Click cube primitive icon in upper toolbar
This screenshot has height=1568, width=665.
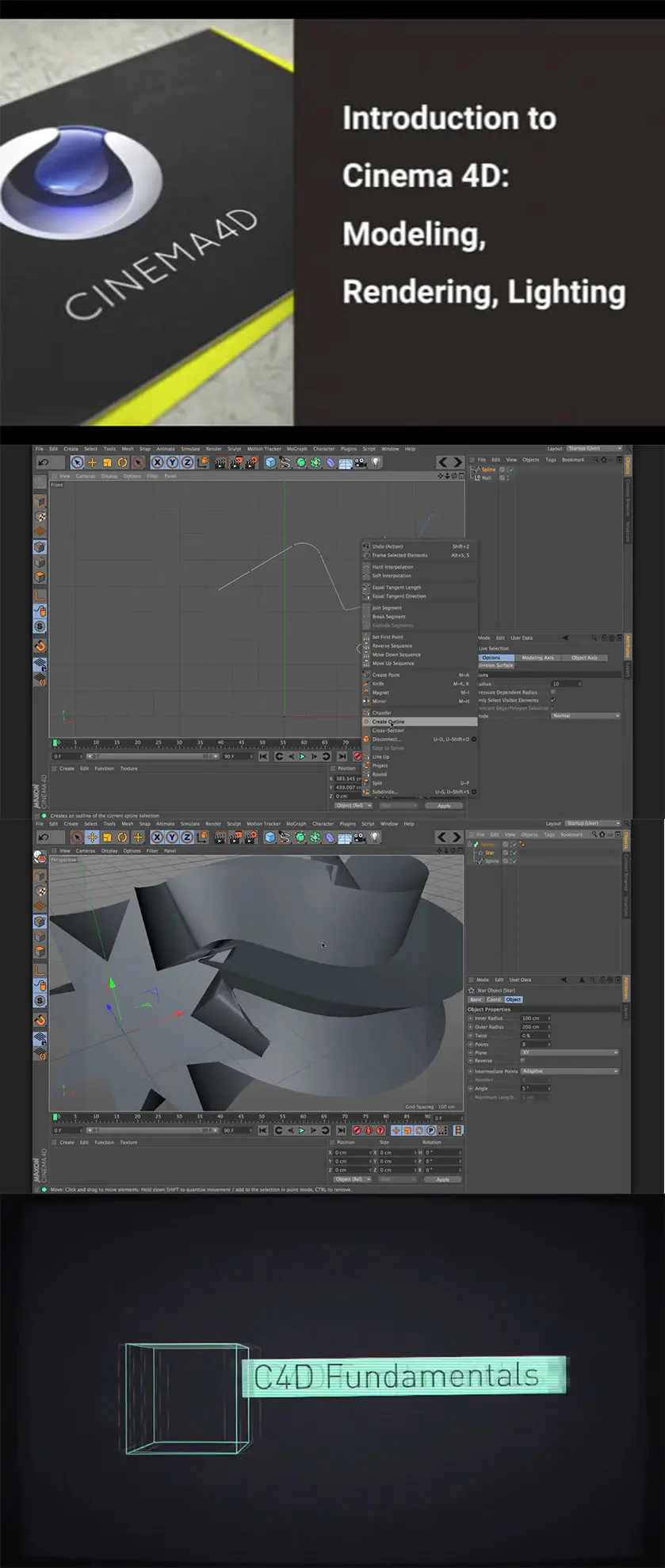pyautogui.click(x=270, y=462)
